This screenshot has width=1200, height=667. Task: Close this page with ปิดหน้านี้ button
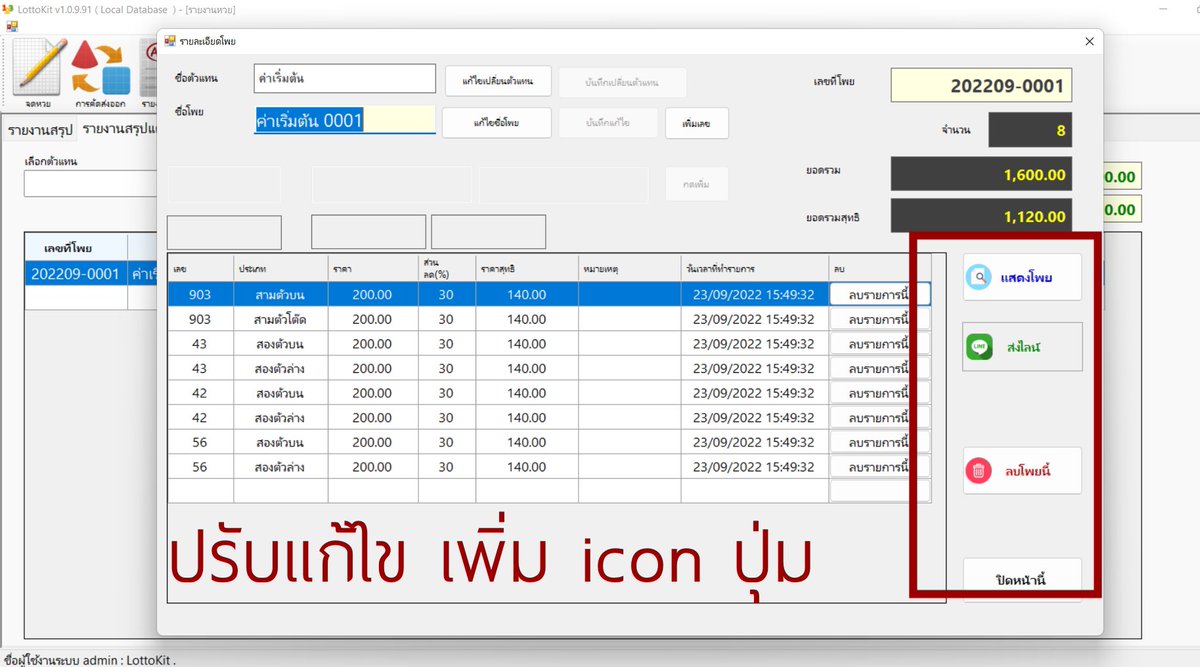(1022, 579)
